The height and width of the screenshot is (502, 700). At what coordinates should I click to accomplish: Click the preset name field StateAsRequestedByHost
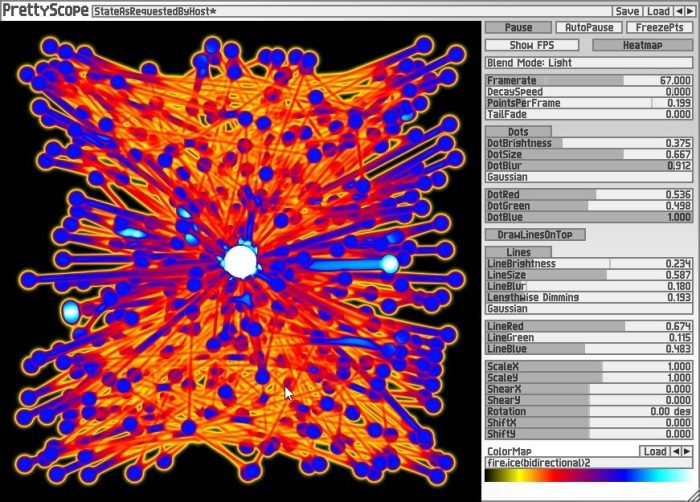(x=351, y=11)
